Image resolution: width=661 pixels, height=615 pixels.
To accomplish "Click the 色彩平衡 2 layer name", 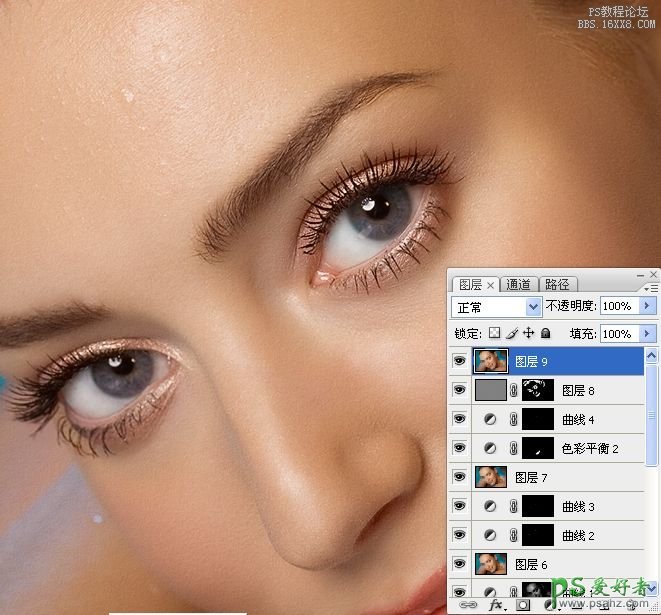I will 590,448.
